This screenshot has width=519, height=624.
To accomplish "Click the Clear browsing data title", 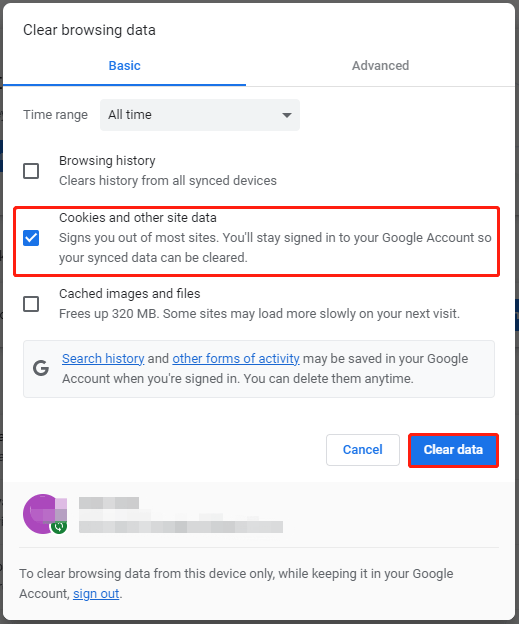I will pyautogui.click(x=89, y=30).
